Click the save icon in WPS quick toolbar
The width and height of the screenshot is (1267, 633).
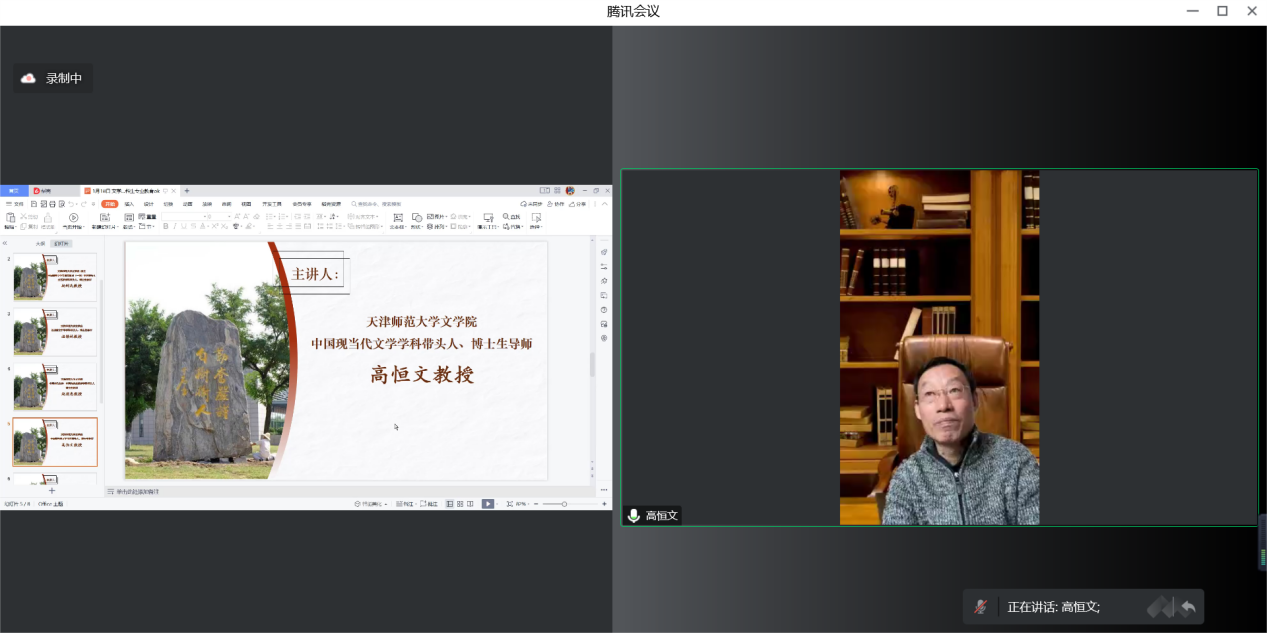[x=34, y=204]
